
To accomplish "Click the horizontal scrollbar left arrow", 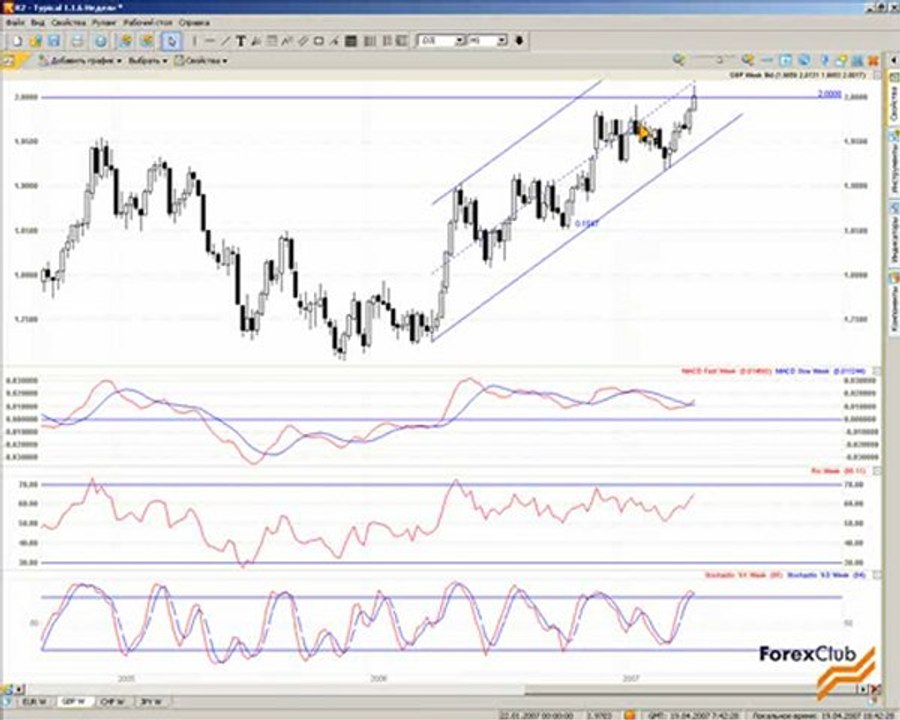I will coord(21,688).
